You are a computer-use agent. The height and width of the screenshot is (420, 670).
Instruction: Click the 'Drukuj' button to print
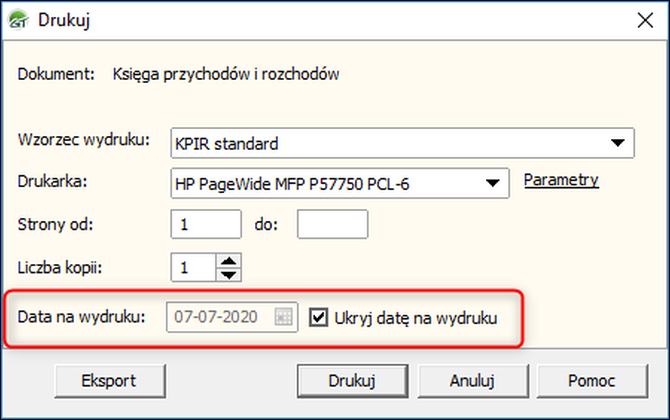(353, 381)
